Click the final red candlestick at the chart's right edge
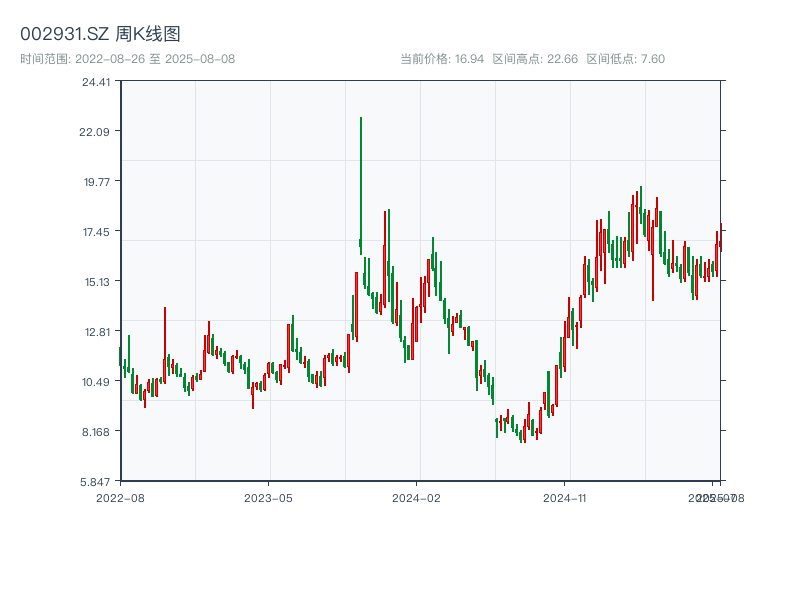 [721, 237]
